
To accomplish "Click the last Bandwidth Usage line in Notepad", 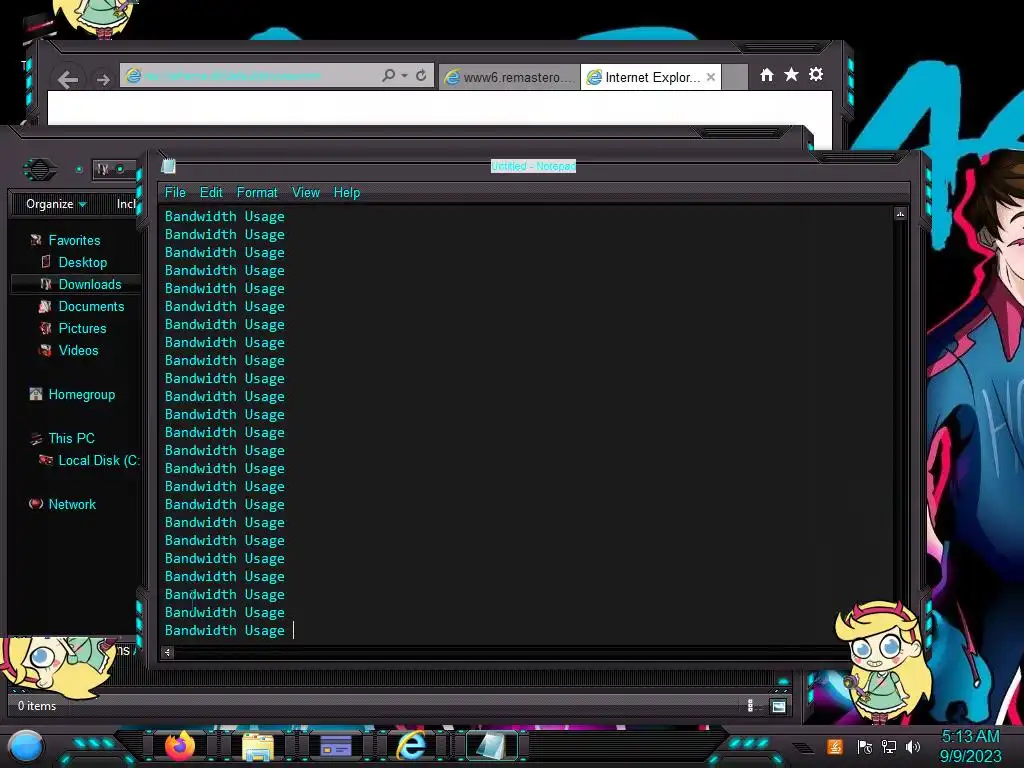I will pyautogui.click(x=225, y=630).
